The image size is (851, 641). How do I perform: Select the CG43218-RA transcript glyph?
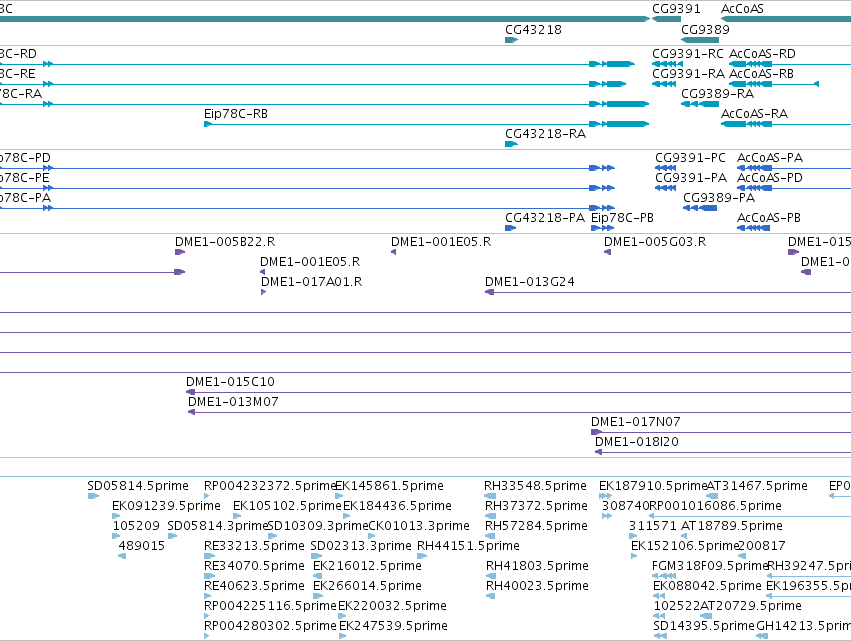click(511, 144)
